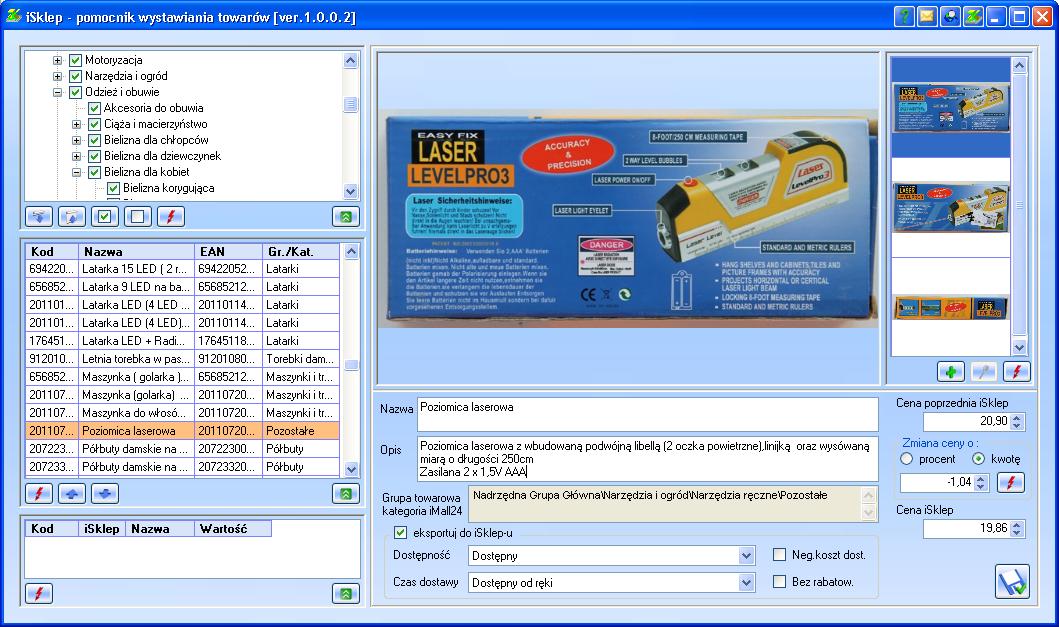Screen dimensions: 1059x627
Task: Select 'Letnia torebka w pas...' product row
Action: point(135,358)
